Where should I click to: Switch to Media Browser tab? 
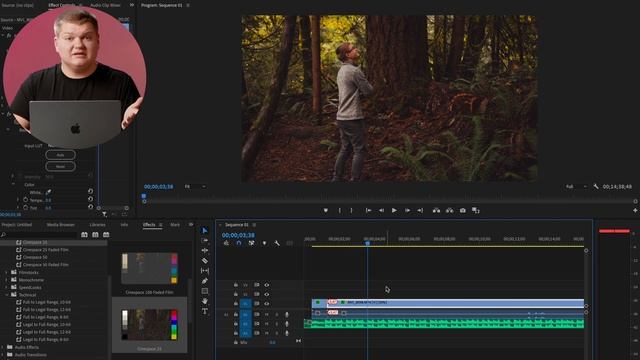point(60,225)
